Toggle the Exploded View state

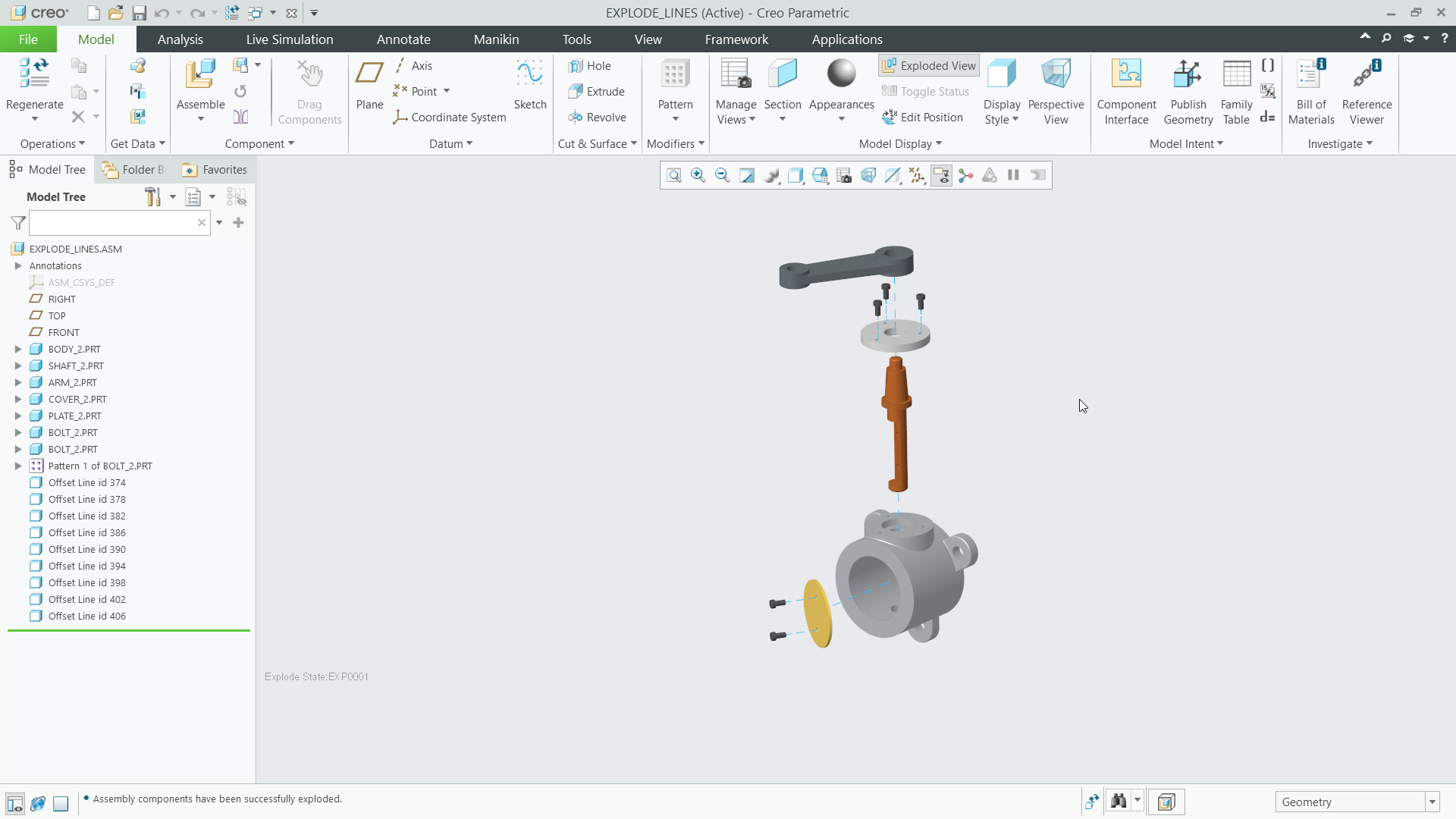(x=928, y=65)
